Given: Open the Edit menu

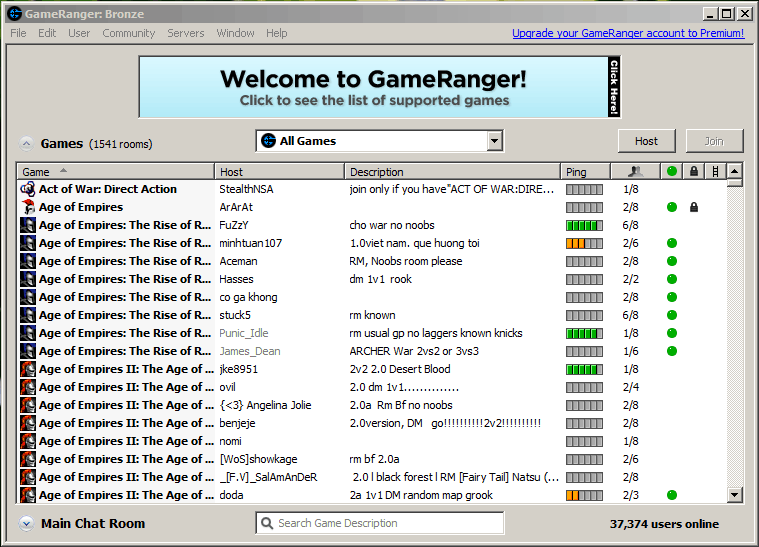Looking at the screenshot, I should [x=47, y=33].
